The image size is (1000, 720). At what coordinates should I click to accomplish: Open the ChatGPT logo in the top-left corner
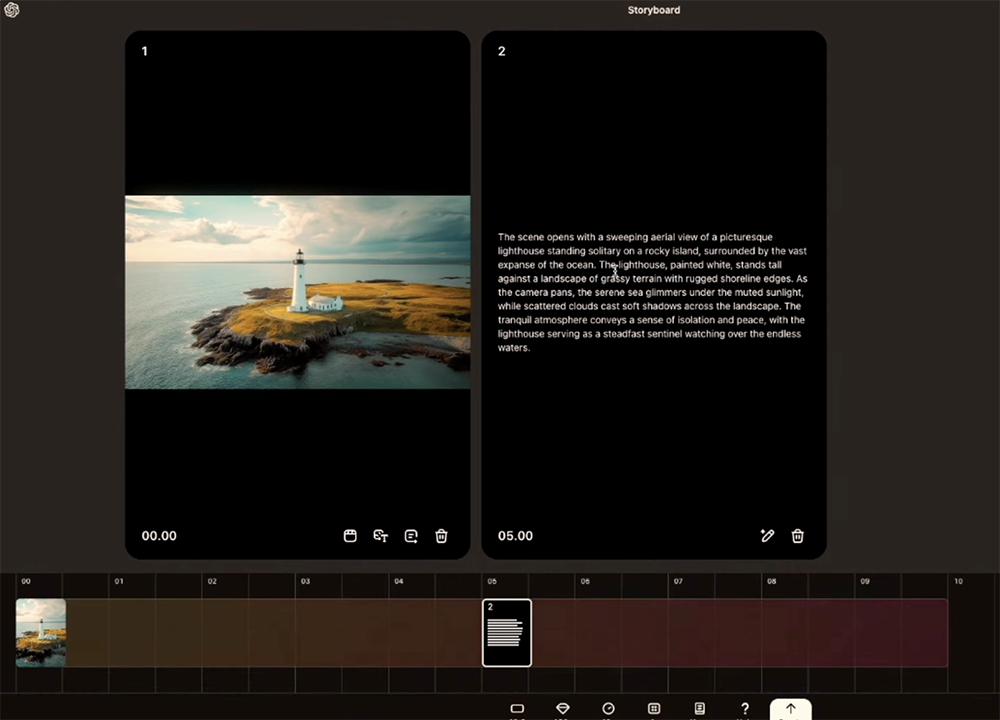click(x=12, y=10)
